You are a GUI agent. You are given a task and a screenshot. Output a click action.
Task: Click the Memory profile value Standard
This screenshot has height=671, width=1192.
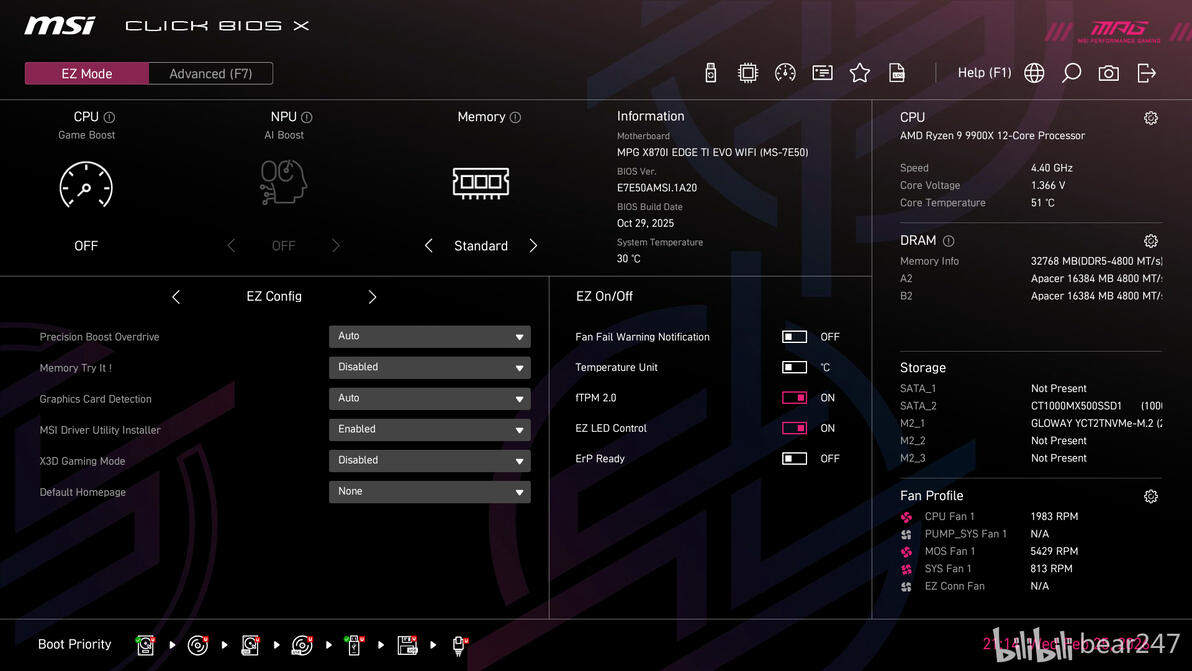click(480, 246)
